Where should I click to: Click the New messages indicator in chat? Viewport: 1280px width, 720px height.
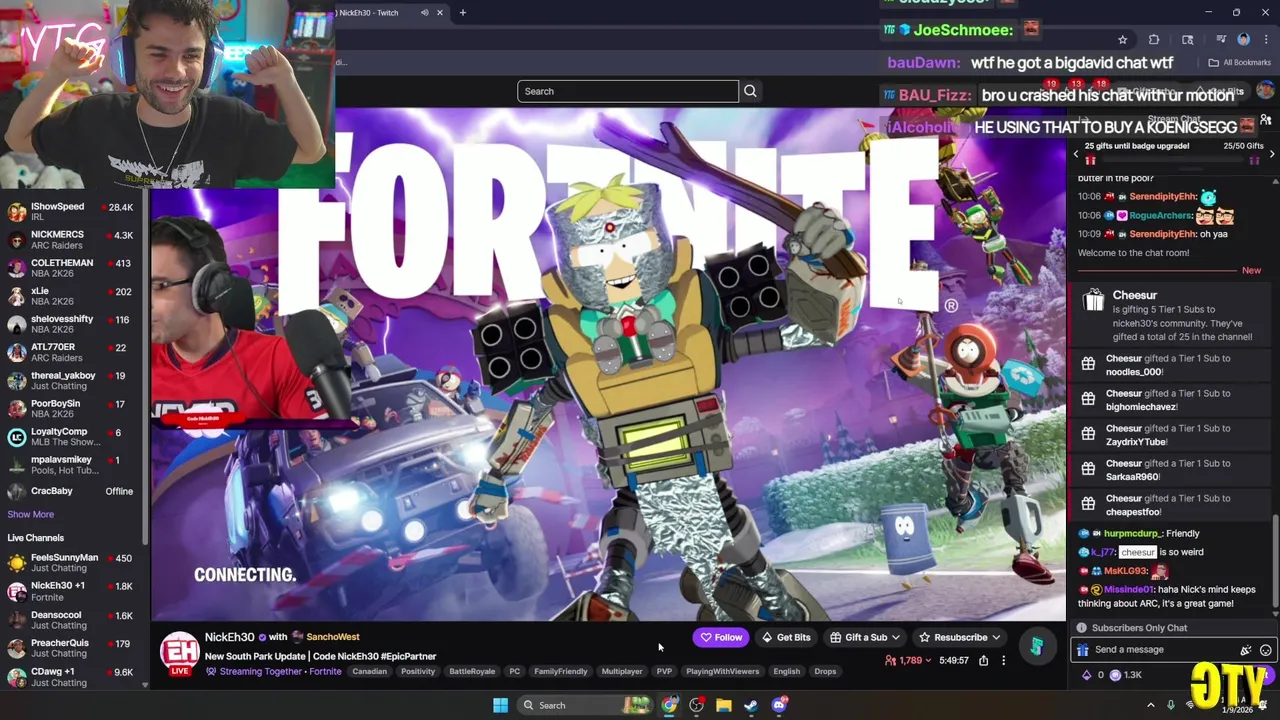1251,270
